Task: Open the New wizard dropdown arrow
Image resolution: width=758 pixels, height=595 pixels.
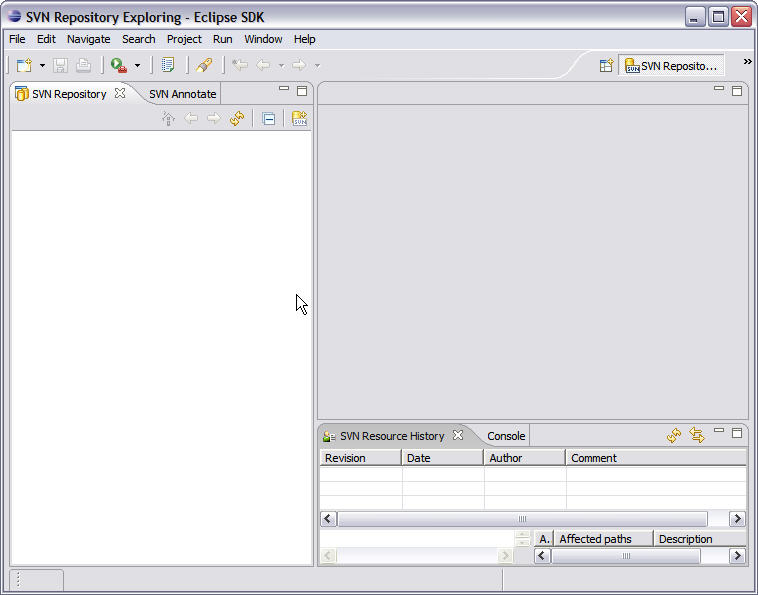Action: coord(42,66)
